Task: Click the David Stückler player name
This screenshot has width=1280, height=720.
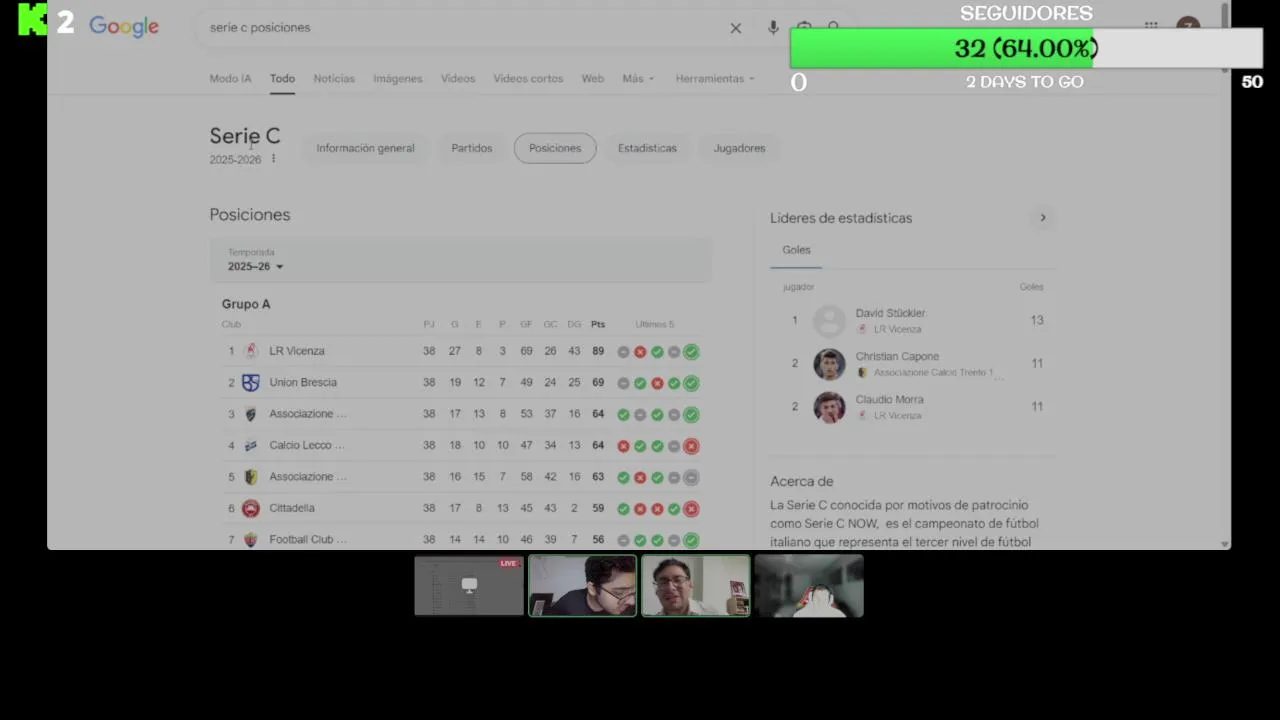Action: click(x=890, y=313)
